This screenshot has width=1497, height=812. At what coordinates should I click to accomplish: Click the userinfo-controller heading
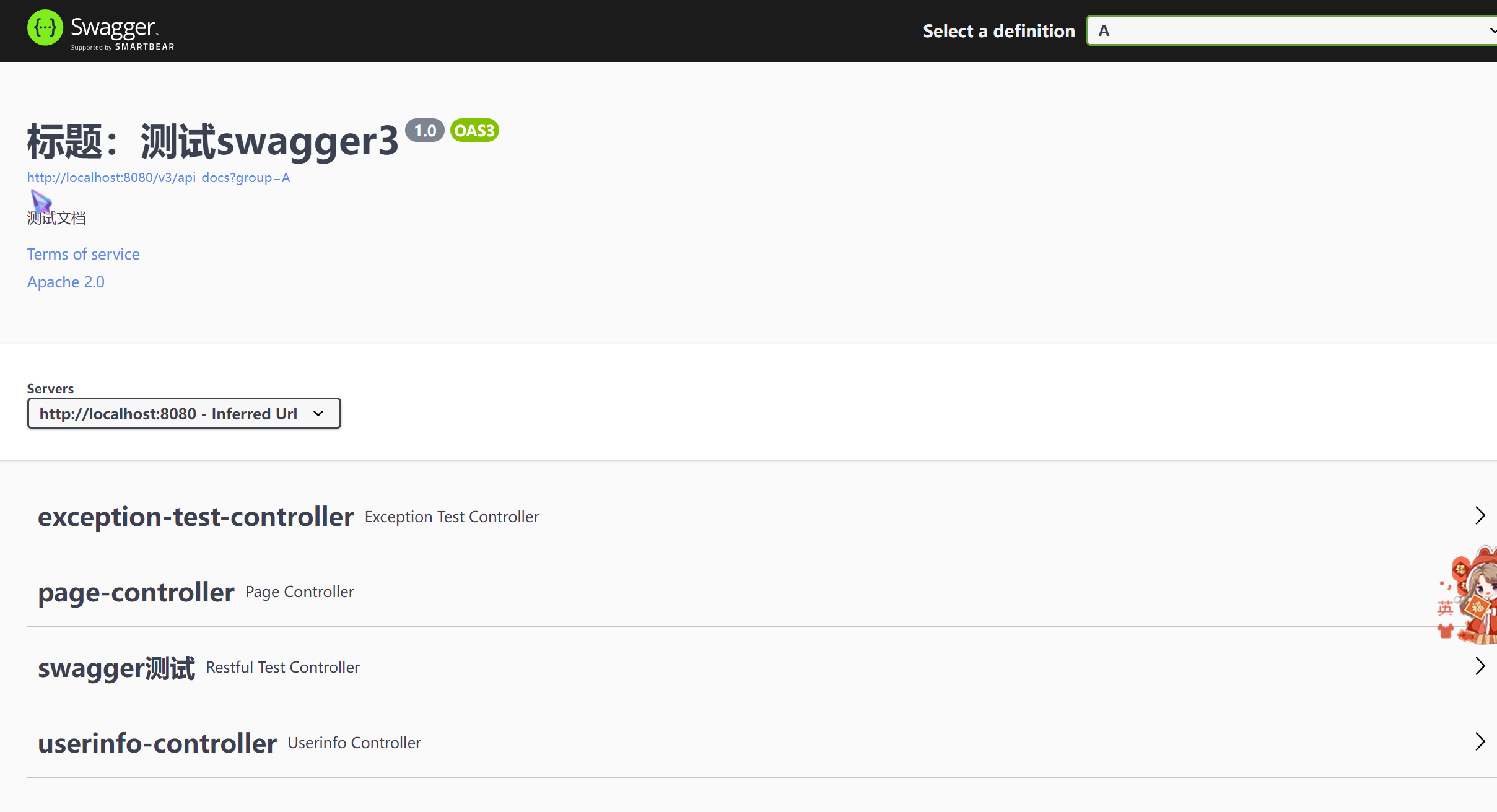(157, 743)
